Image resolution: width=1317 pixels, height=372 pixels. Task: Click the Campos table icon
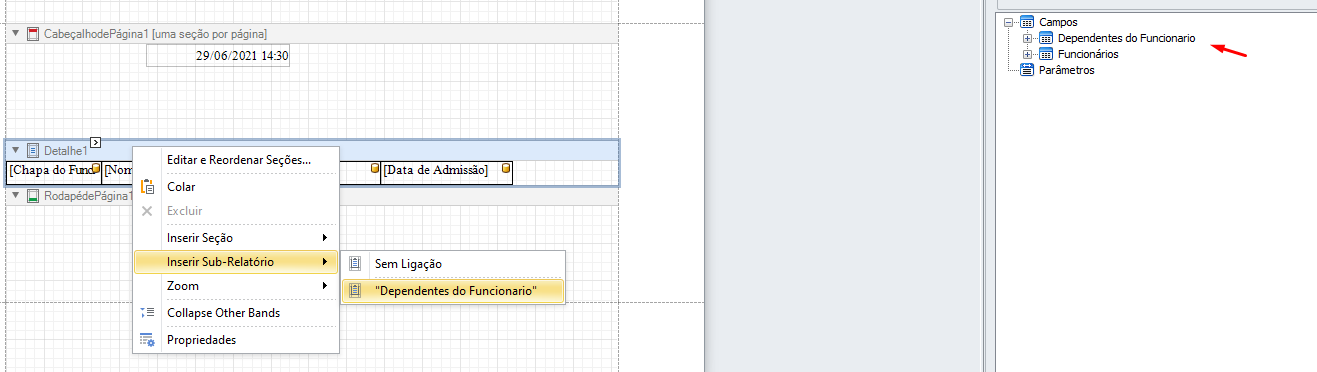(x=1026, y=22)
